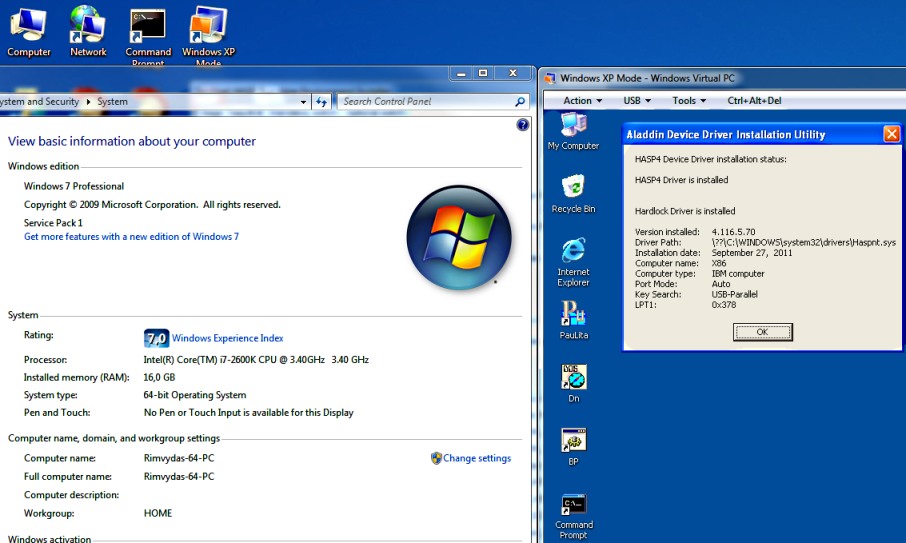Viewport: 906px width, 543px height.
Task: Launch the Windows XP Mode shortcut
Action: 208,35
